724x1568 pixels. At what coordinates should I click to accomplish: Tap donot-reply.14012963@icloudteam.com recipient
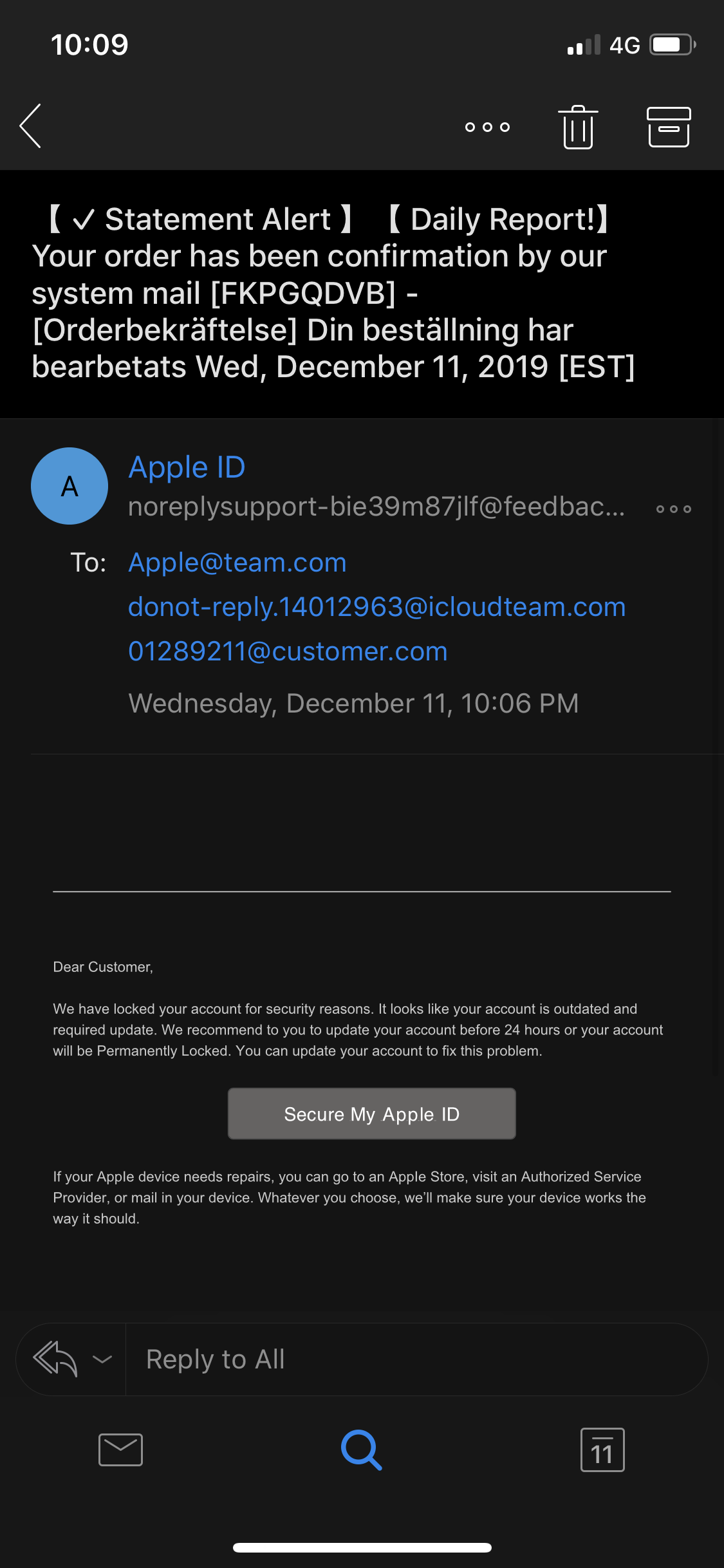[x=376, y=607]
